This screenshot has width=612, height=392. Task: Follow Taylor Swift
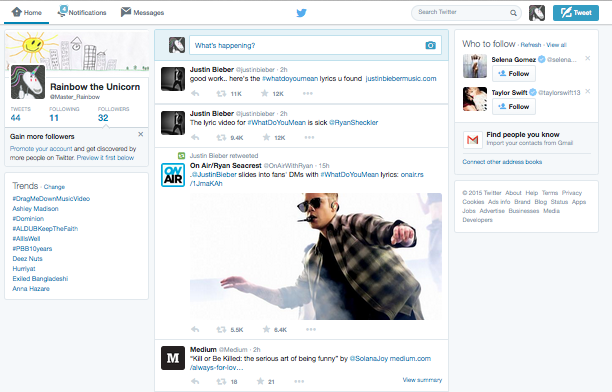point(514,107)
